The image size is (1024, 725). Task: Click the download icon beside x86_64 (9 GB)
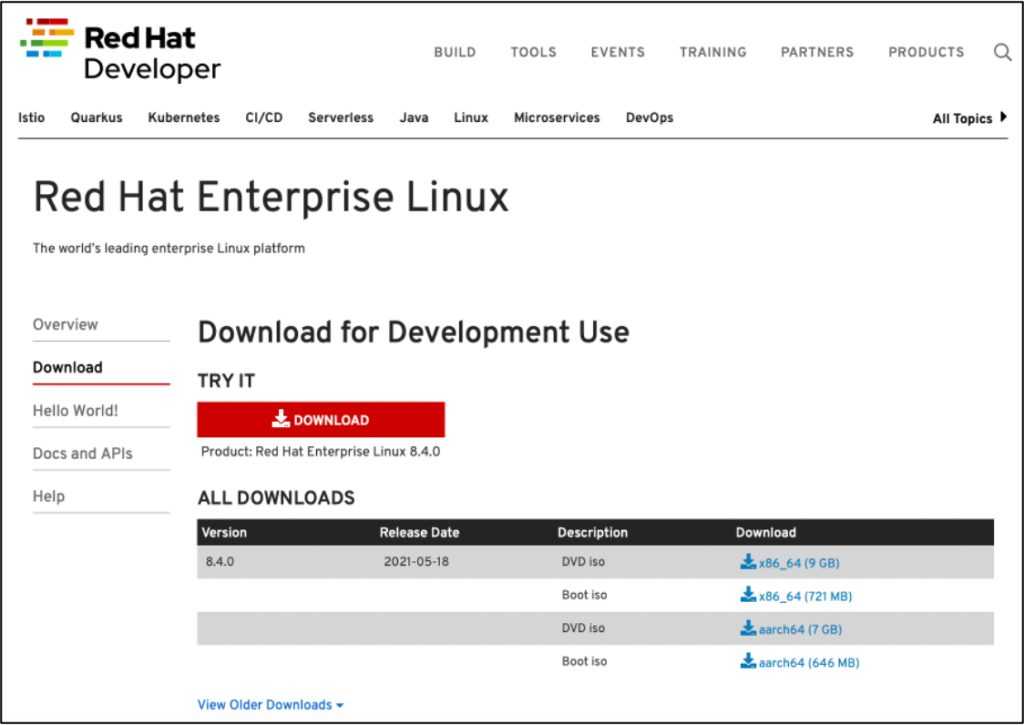[x=748, y=562]
